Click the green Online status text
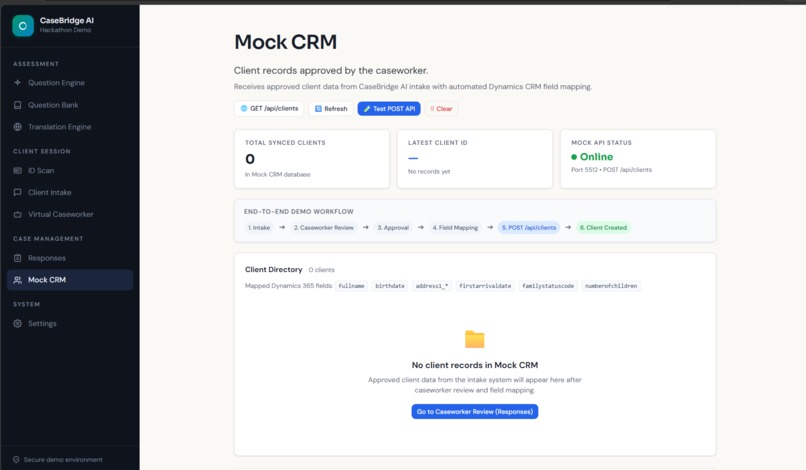Screen dimensions: 806x470 596,157
